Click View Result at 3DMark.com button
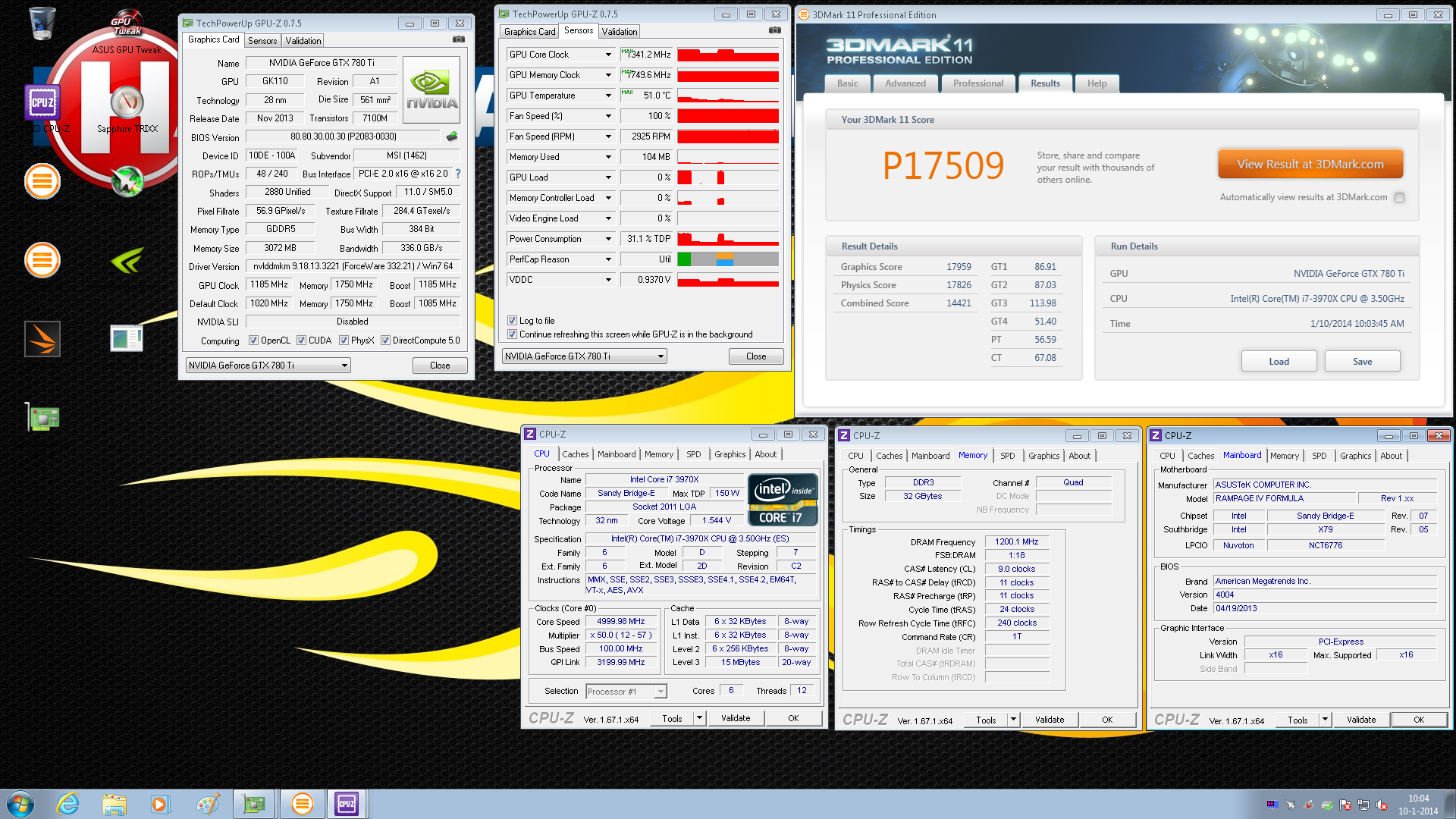This screenshot has height=819, width=1456. [x=1310, y=165]
